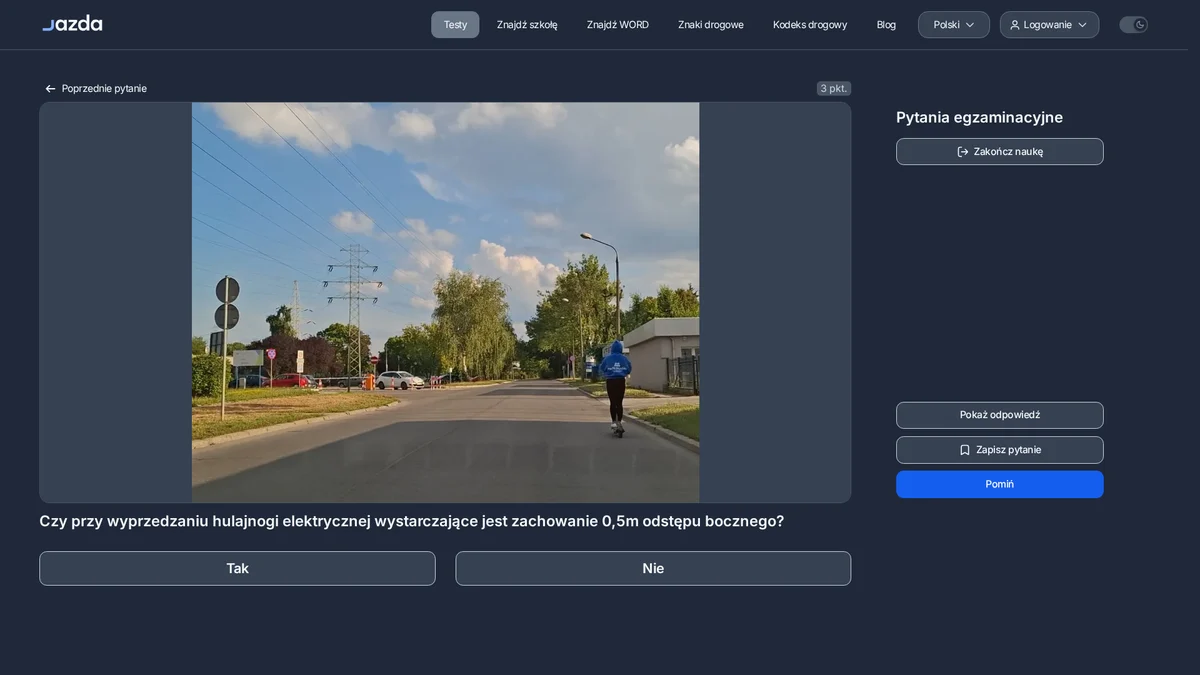Open the Znajdź WORD page
This screenshot has width=1200, height=675.
[x=618, y=25]
